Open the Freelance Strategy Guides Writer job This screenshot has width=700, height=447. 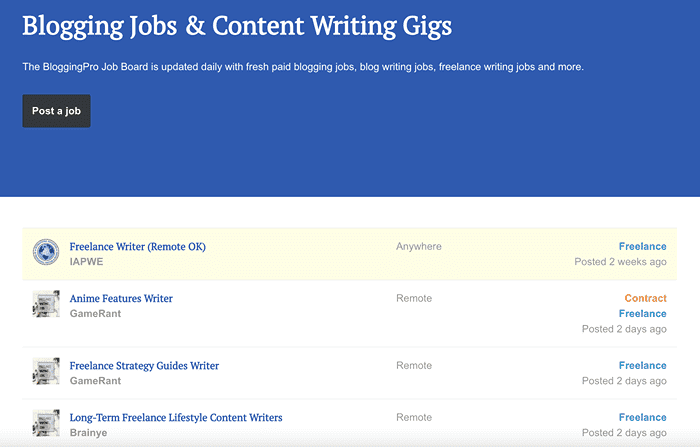[144, 365]
